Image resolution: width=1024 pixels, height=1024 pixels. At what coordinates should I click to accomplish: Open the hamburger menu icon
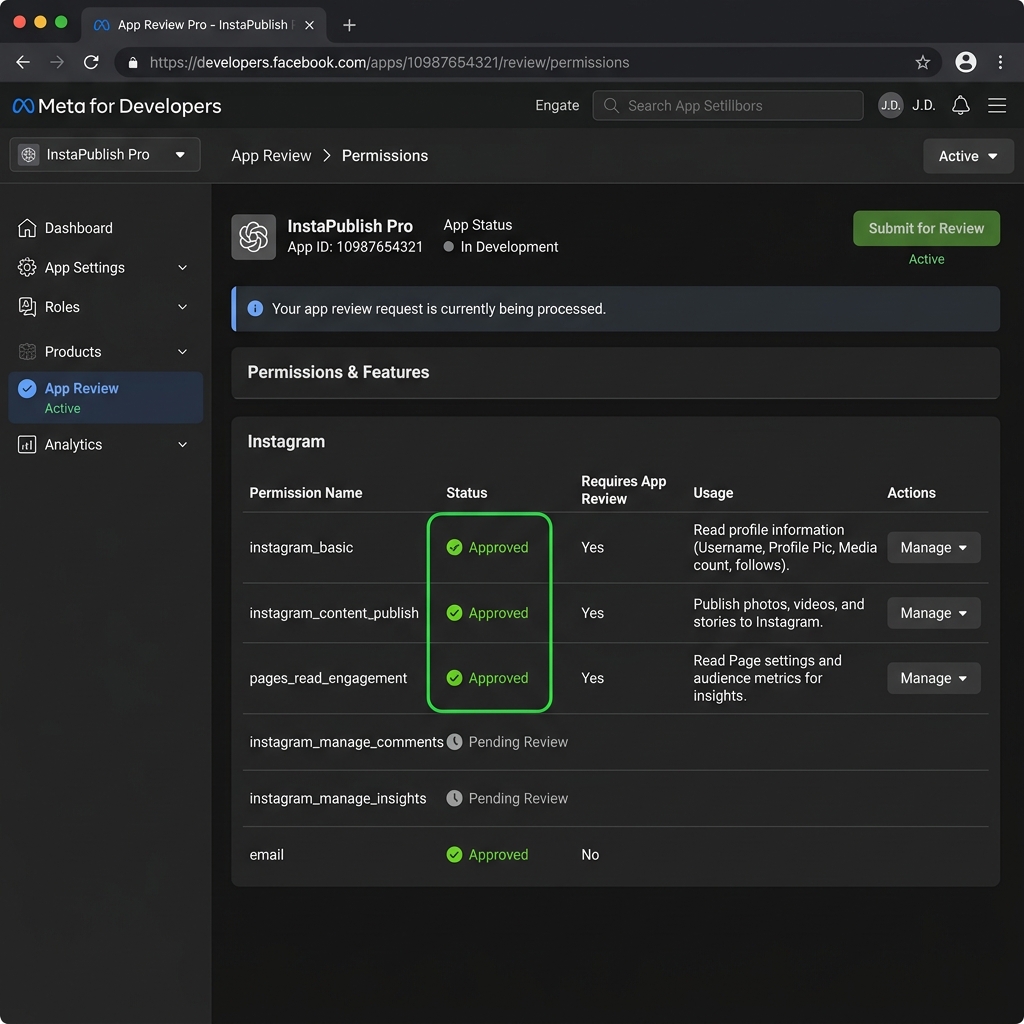click(997, 105)
